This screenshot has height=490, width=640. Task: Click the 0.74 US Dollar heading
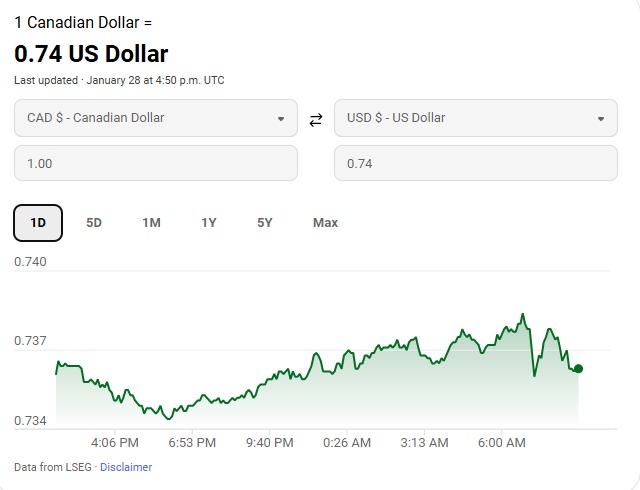[x=91, y=54]
